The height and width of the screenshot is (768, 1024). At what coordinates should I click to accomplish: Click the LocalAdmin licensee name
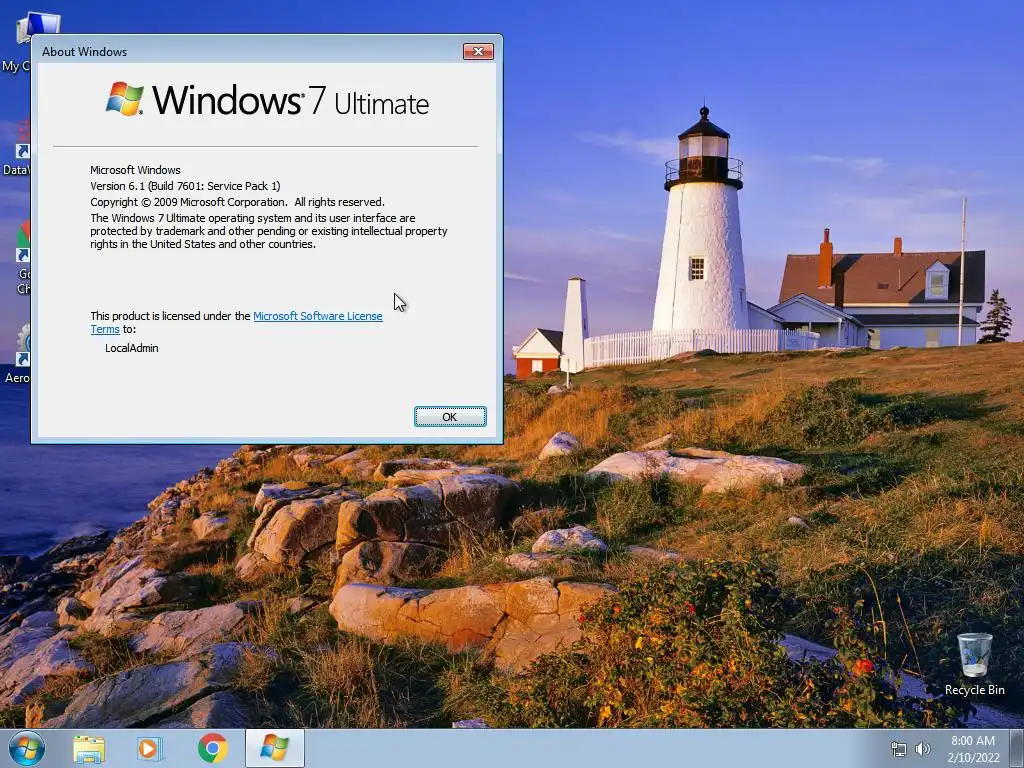(x=131, y=348)
